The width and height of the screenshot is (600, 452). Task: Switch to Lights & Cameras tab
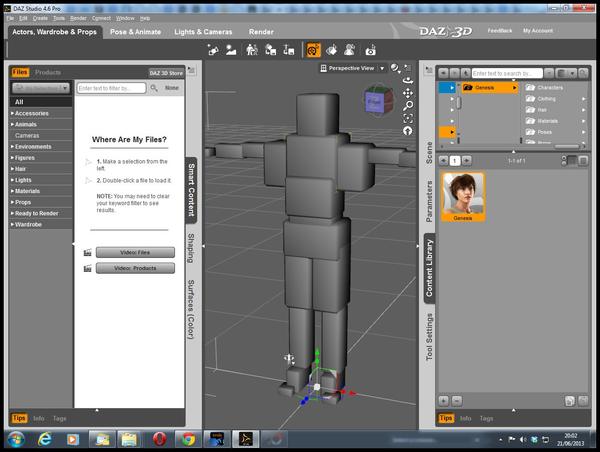pyautogui.click(x=203, y=32)
